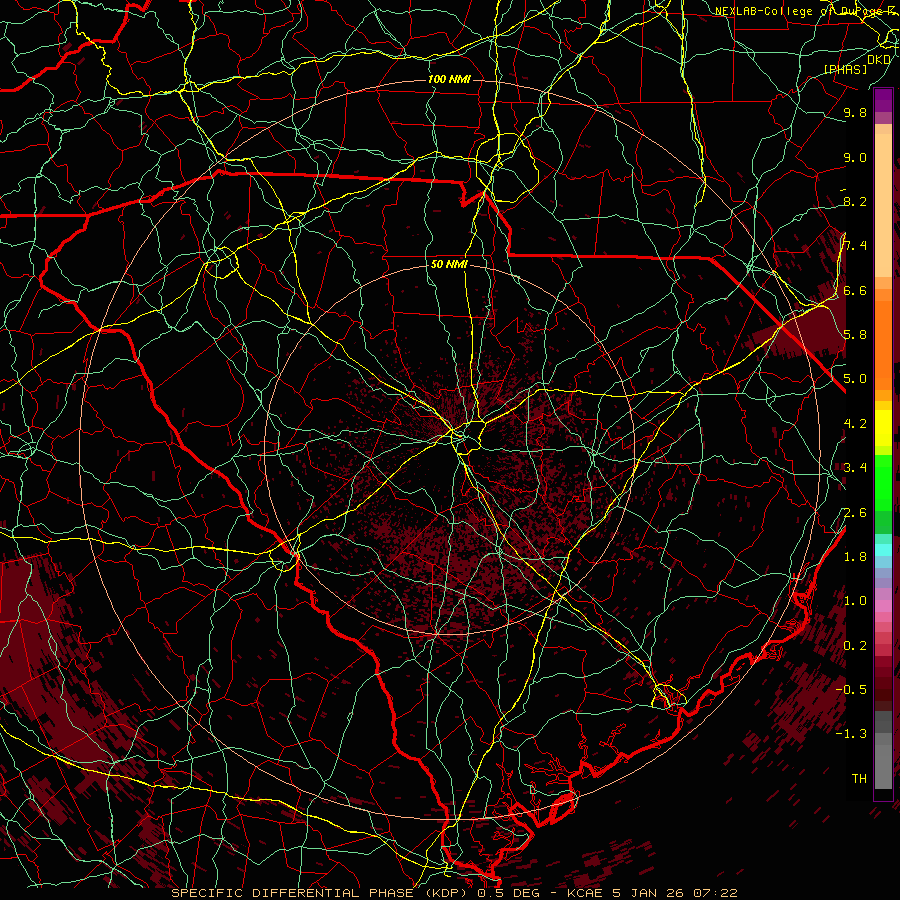Click the 7.4 legend value
The height and width of the screenshot is (900, 900).
pos(855,246)
